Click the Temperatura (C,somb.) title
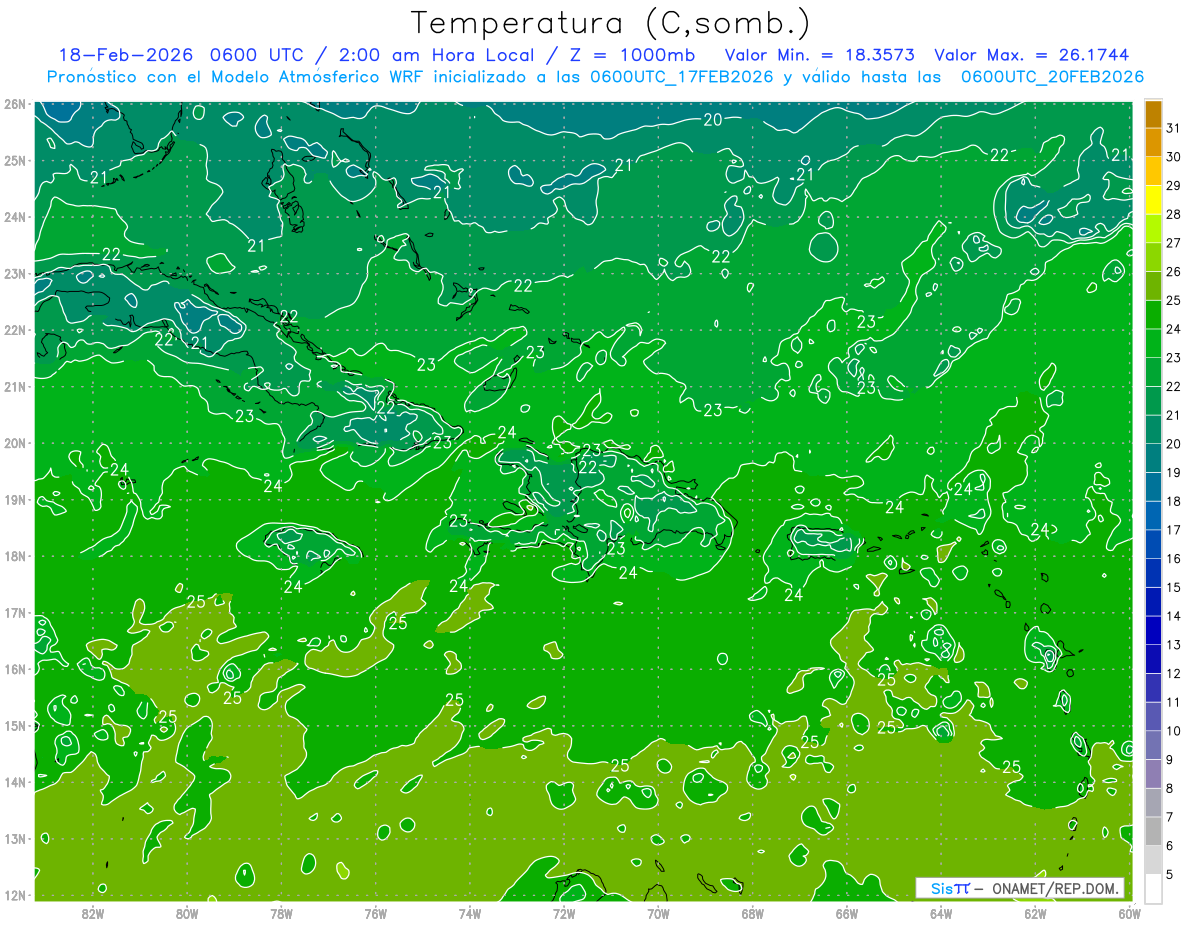1200x927 pixels. pyautogui.click(x=611, y=23)
